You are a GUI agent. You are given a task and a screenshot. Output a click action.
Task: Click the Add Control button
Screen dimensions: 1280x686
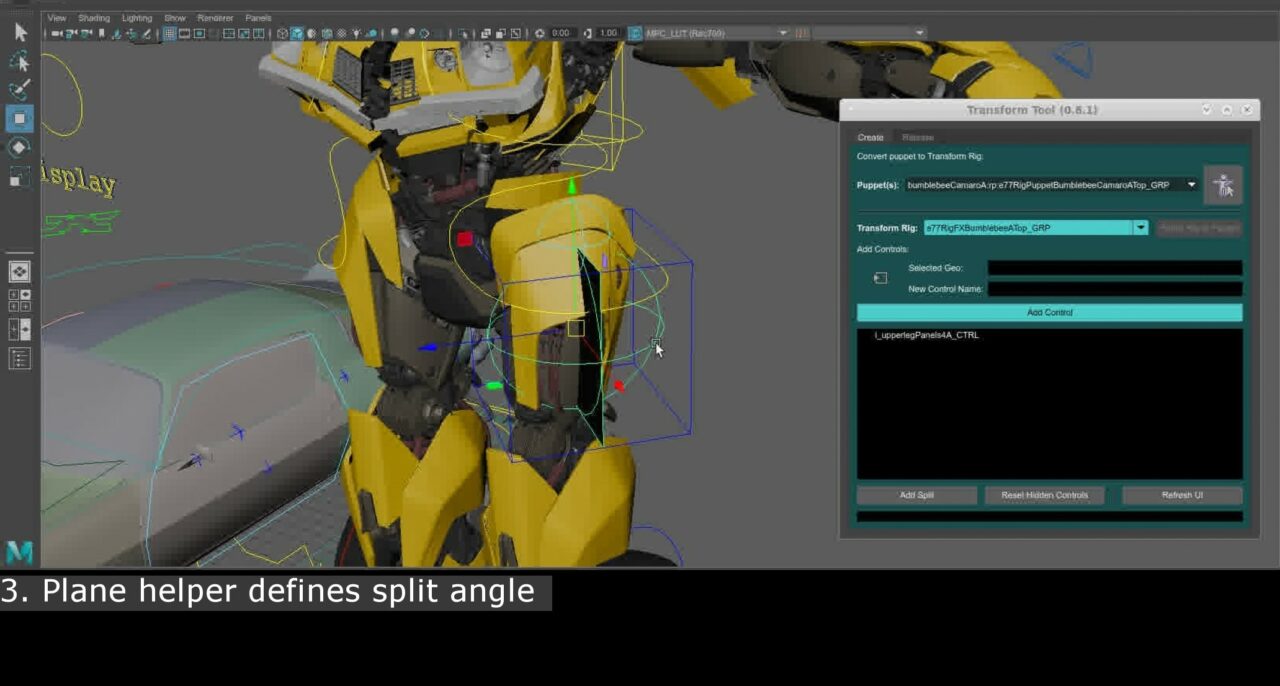pyautogui.click(x=1050, y=313)
